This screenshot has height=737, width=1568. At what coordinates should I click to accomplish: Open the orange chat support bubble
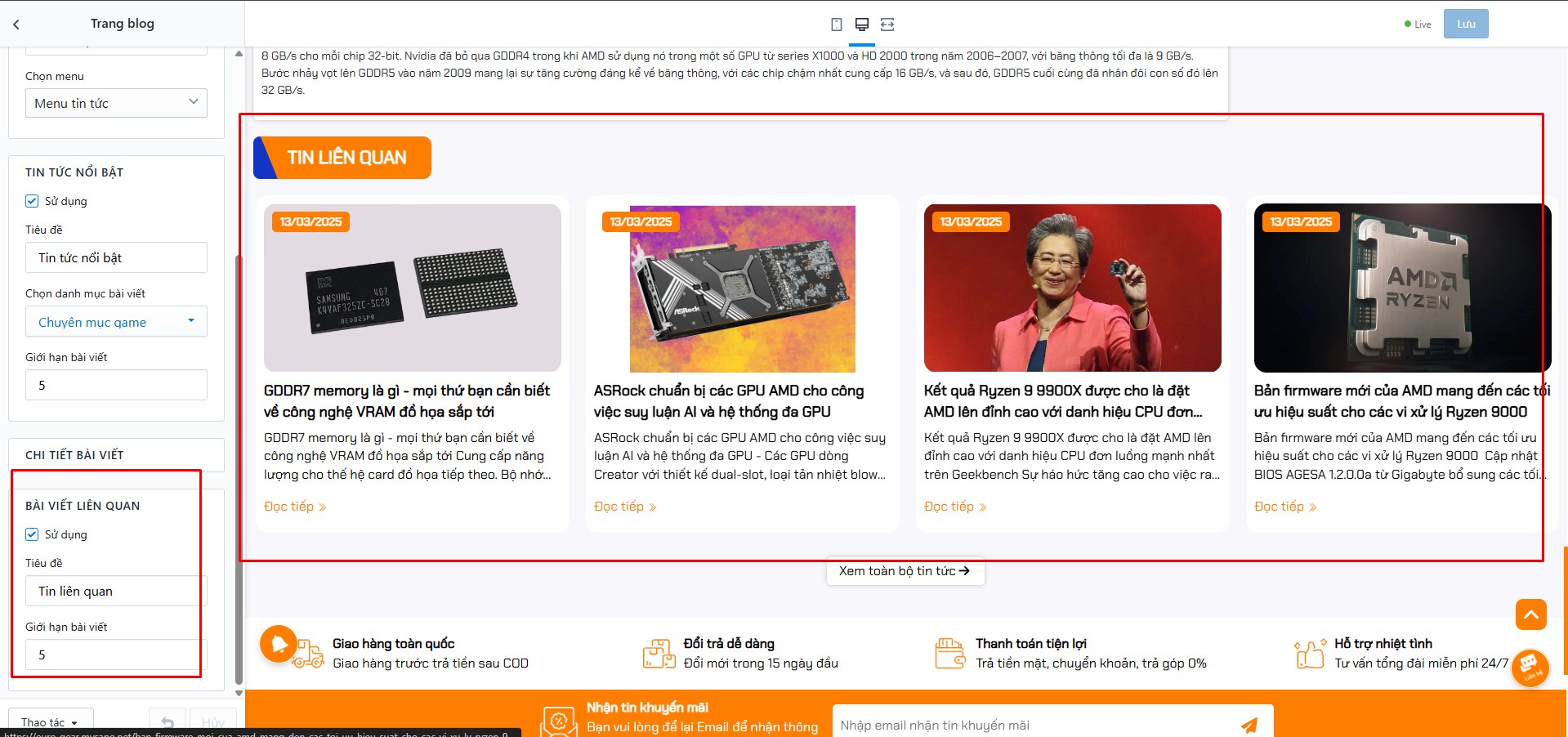point(1530,668)
